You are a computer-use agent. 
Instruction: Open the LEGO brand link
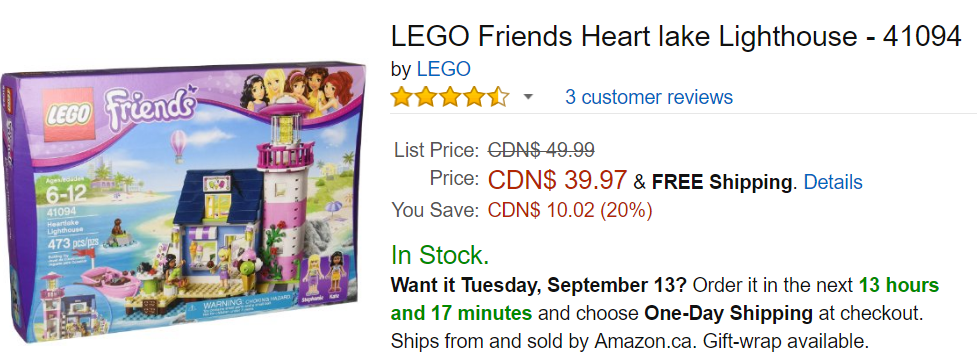443,68
